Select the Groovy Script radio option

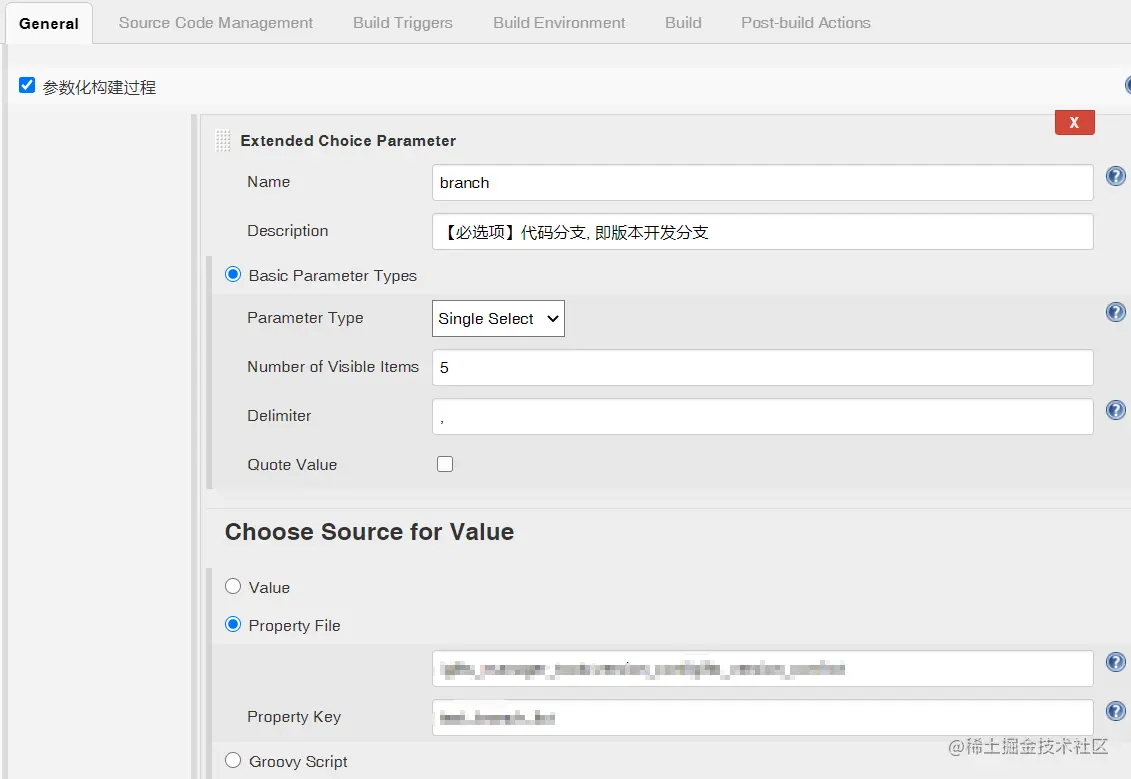tap(233, 760)
